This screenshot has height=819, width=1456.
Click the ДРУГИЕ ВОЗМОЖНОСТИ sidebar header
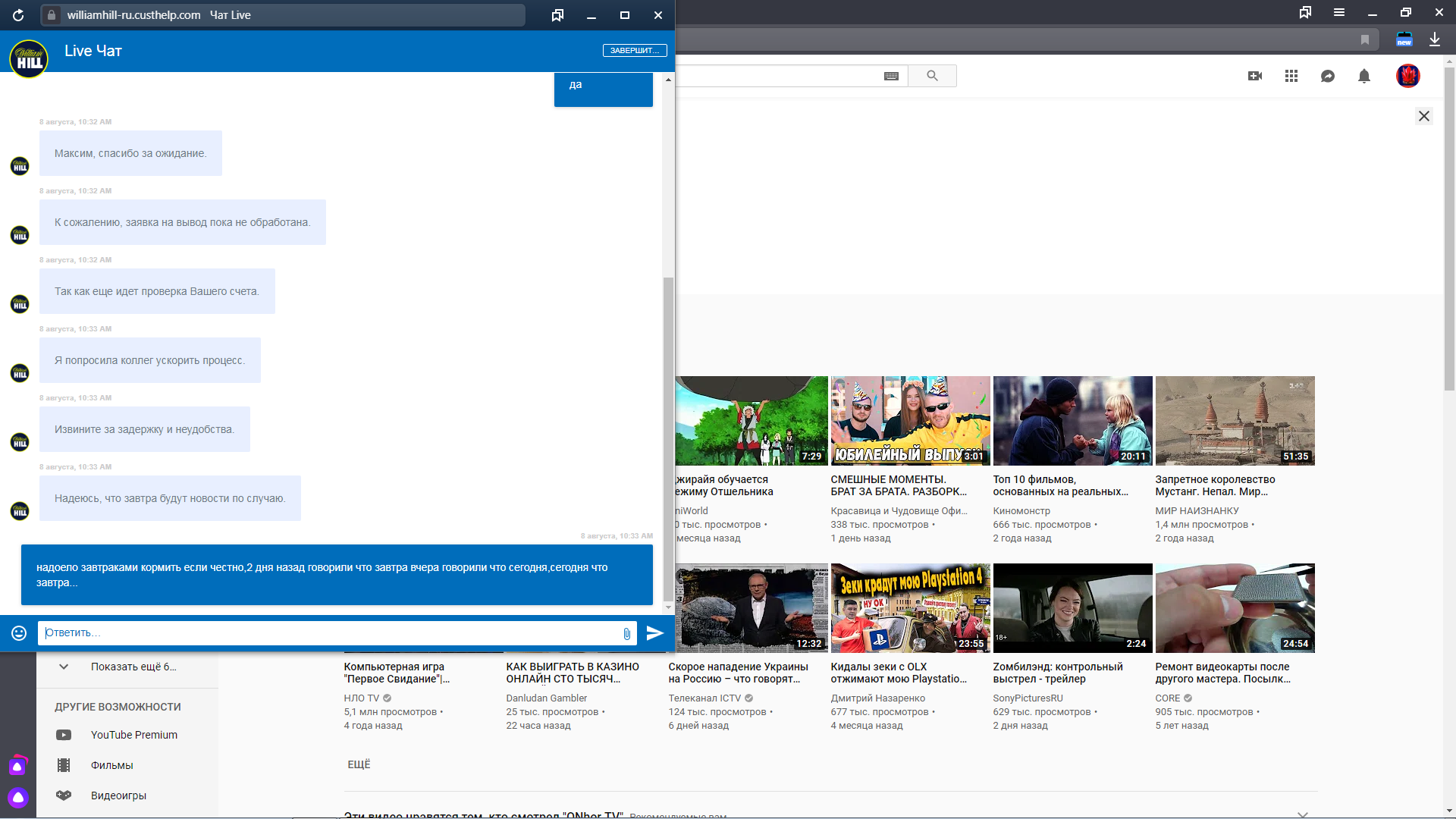click(118, 707)
